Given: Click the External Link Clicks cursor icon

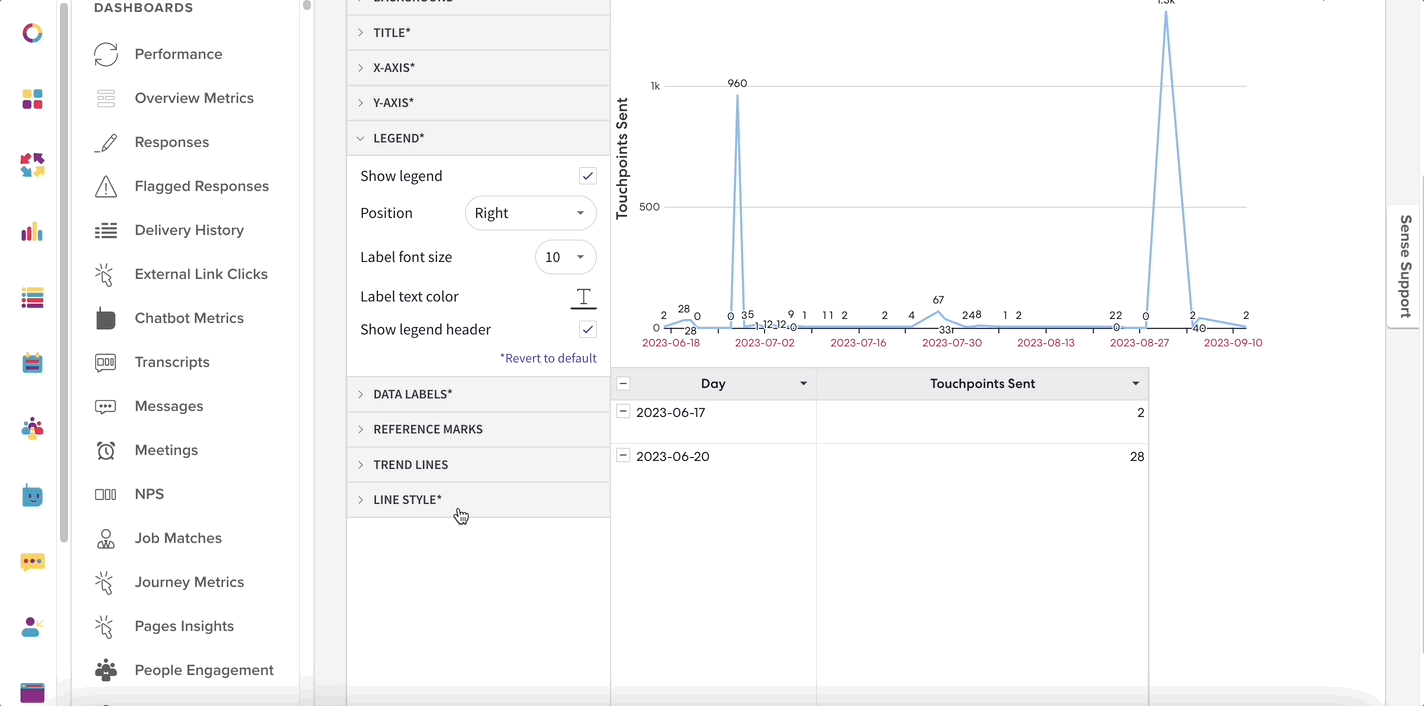Looking at the screenshot, I should tap(105, 274).
